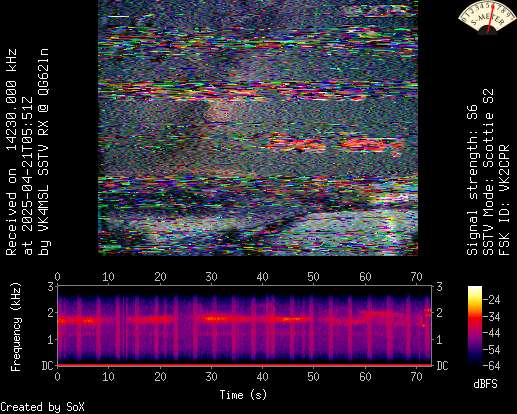Click the SSTV Mode Scottie S2 label
The width and height of the screenshot is (517, 414).
click(488, 172)
